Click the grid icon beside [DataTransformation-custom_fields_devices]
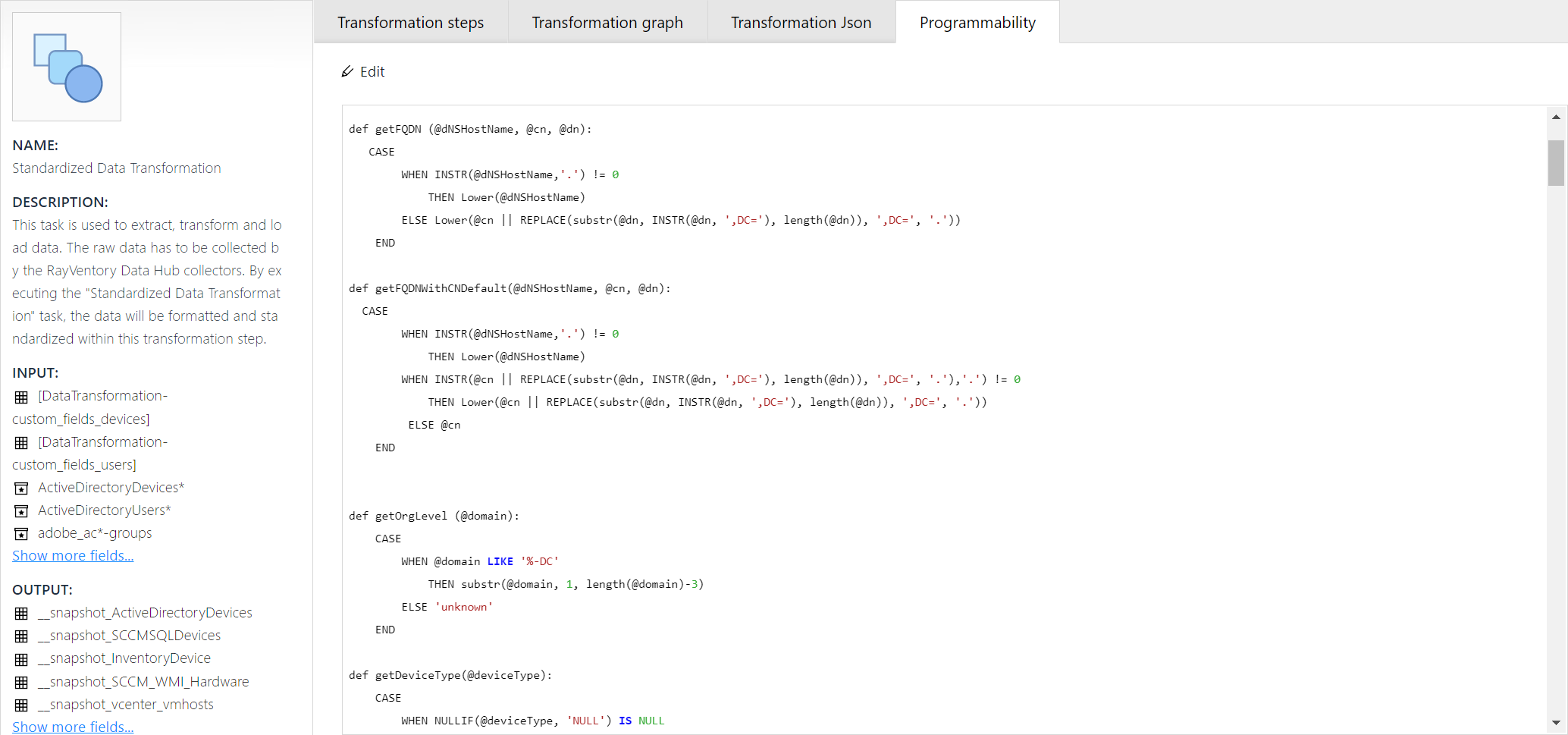This screenshot has height=735, width=1568. 21,397
